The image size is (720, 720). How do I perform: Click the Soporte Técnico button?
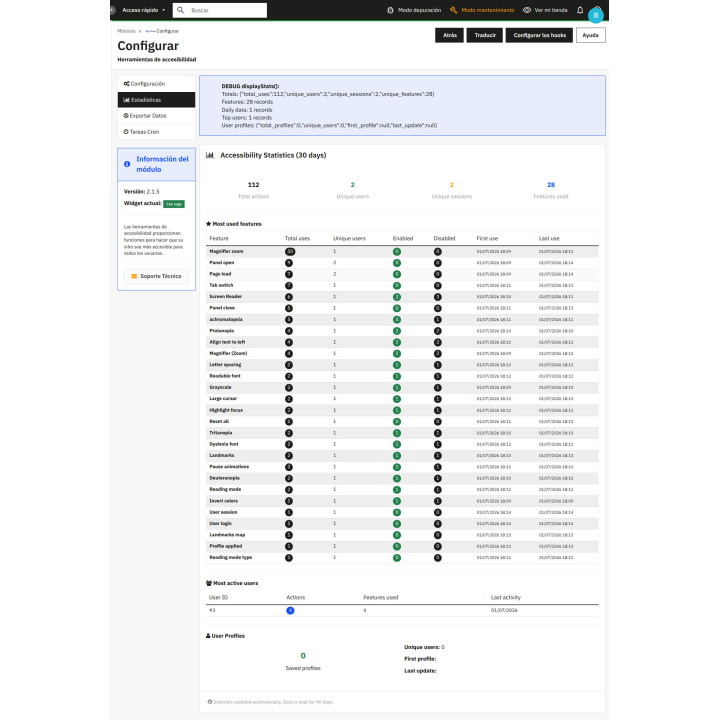156,276
